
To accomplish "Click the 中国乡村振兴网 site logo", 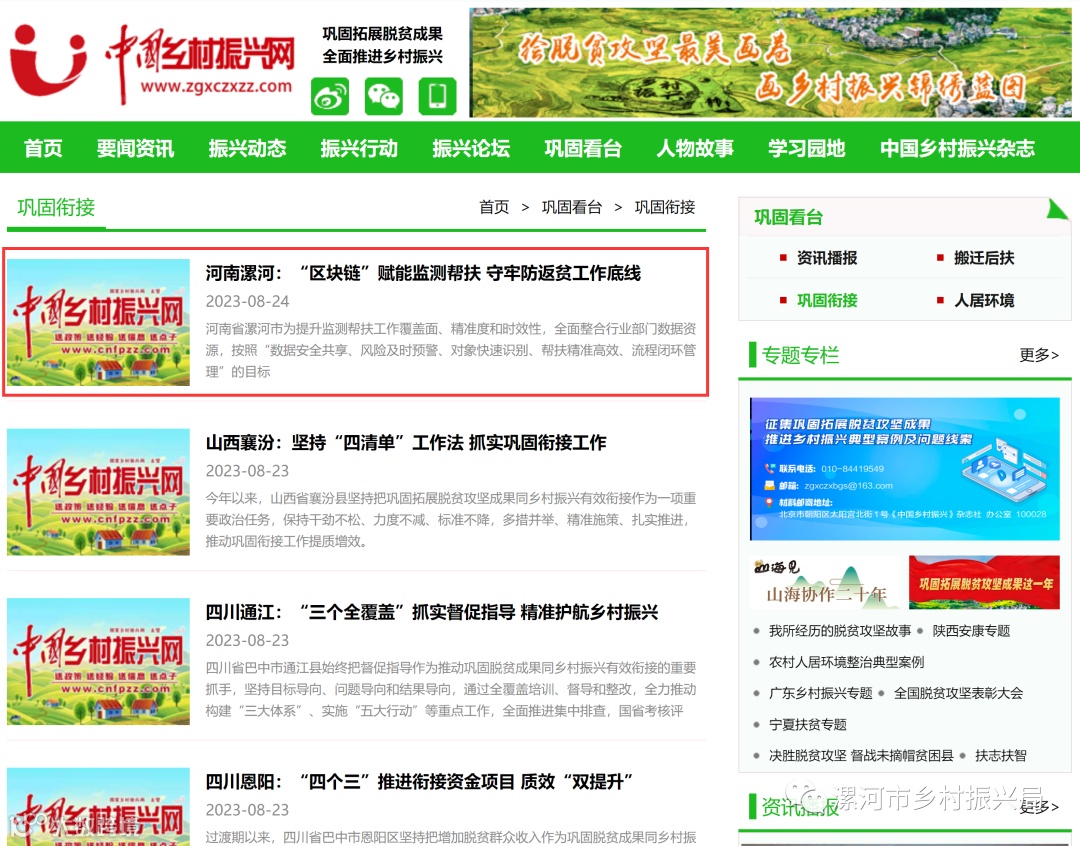I will point(153,63).
